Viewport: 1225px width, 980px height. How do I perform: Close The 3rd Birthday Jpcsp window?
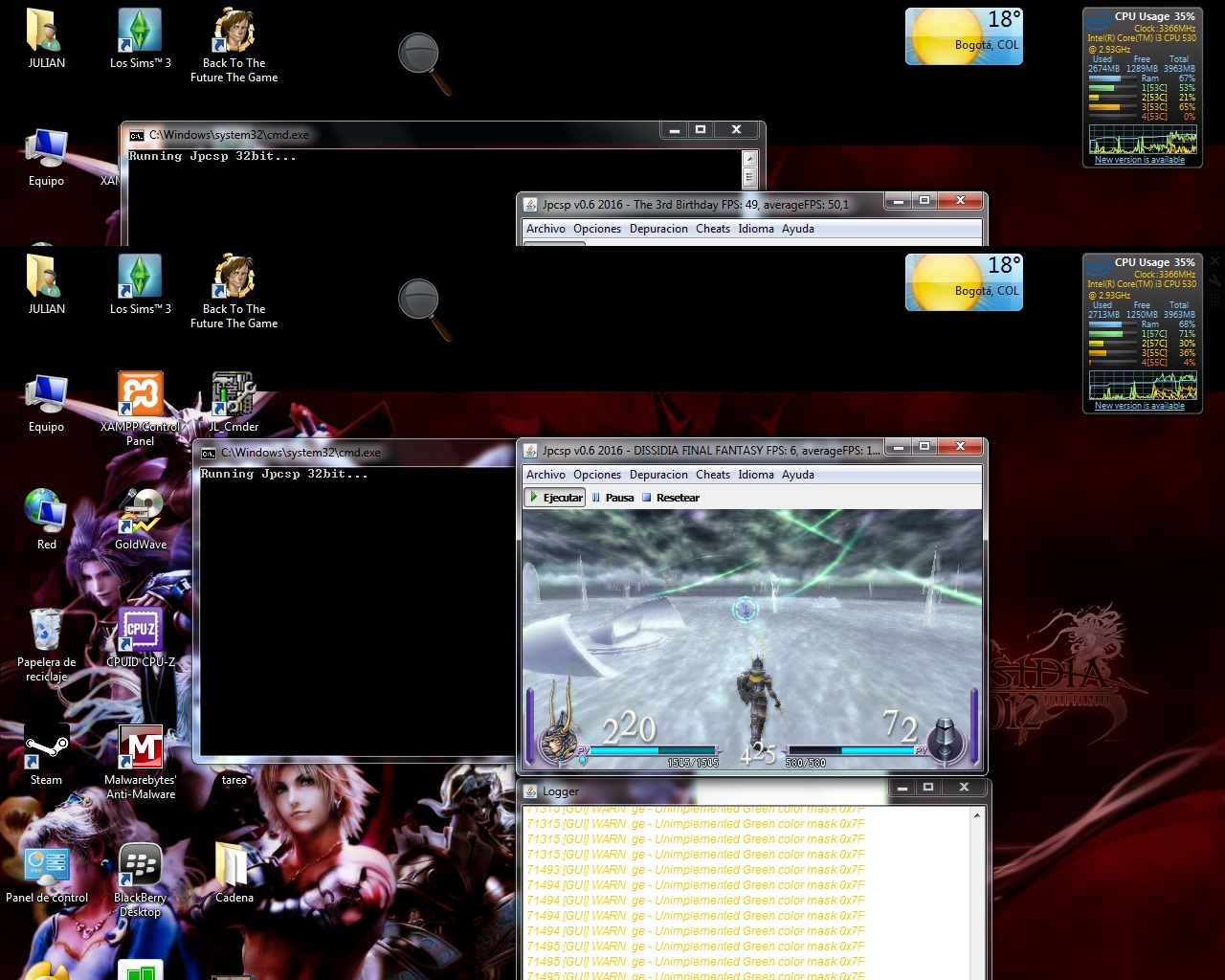point(960,200)
